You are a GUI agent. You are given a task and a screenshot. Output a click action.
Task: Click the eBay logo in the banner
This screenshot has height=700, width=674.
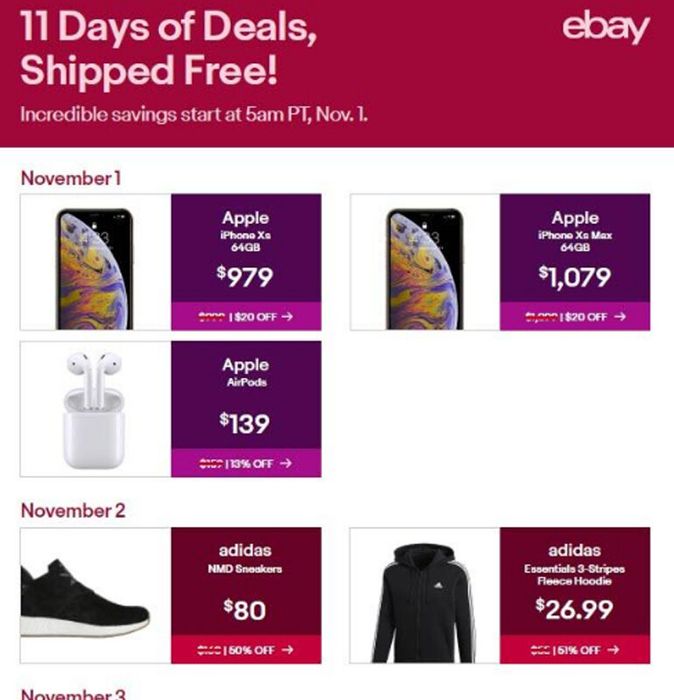coord(606,28)
